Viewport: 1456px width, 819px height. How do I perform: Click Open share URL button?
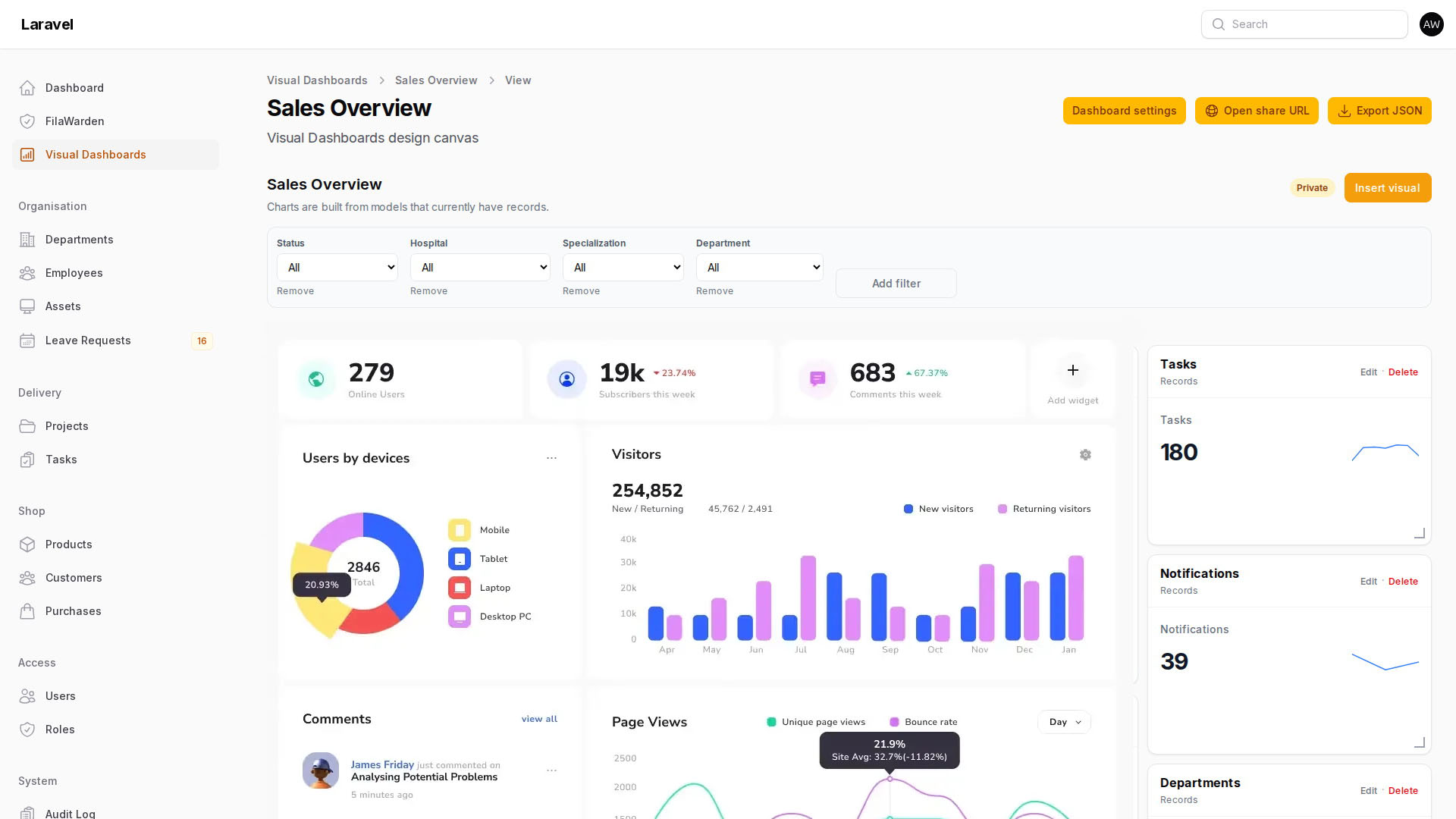[1257, 111]
